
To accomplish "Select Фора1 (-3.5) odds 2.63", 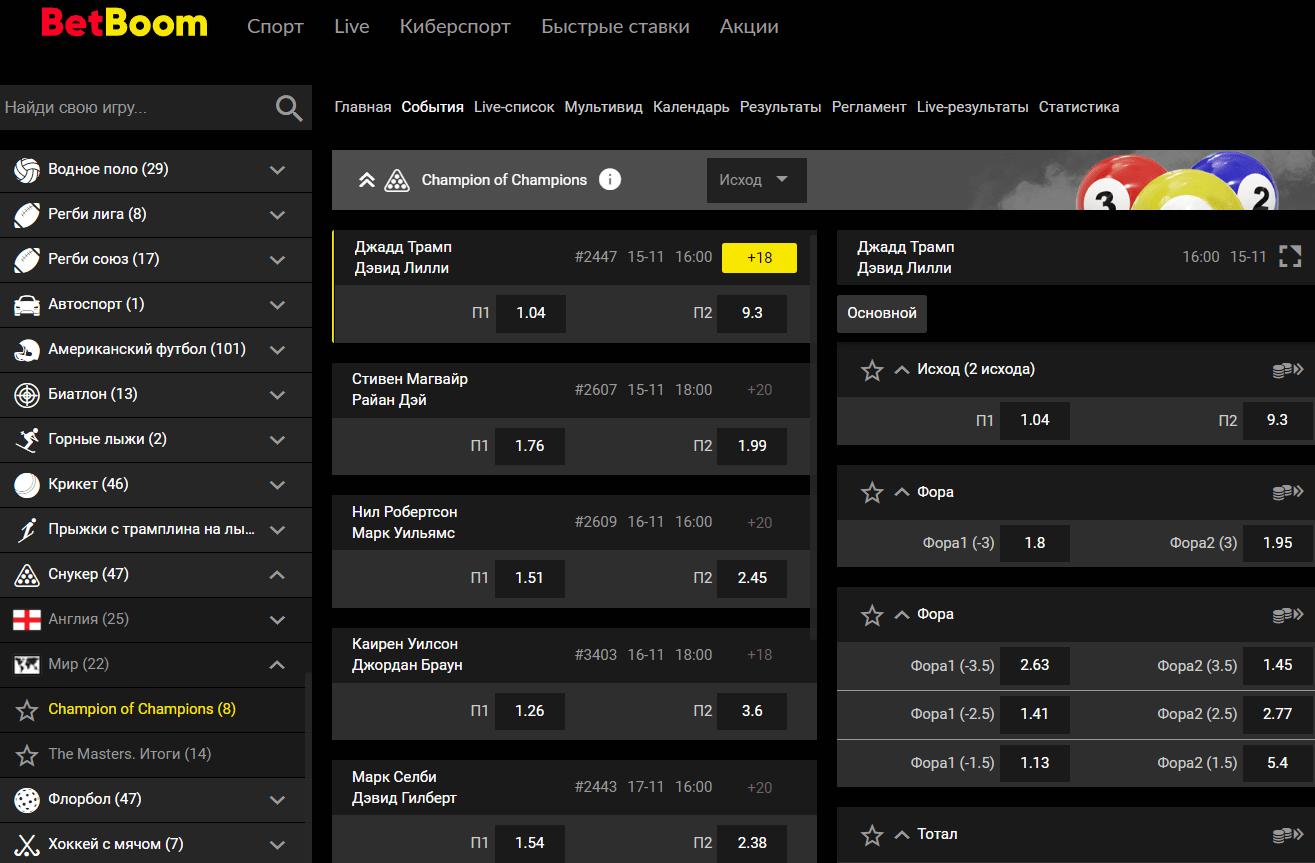I will (x=1035, y=665).
